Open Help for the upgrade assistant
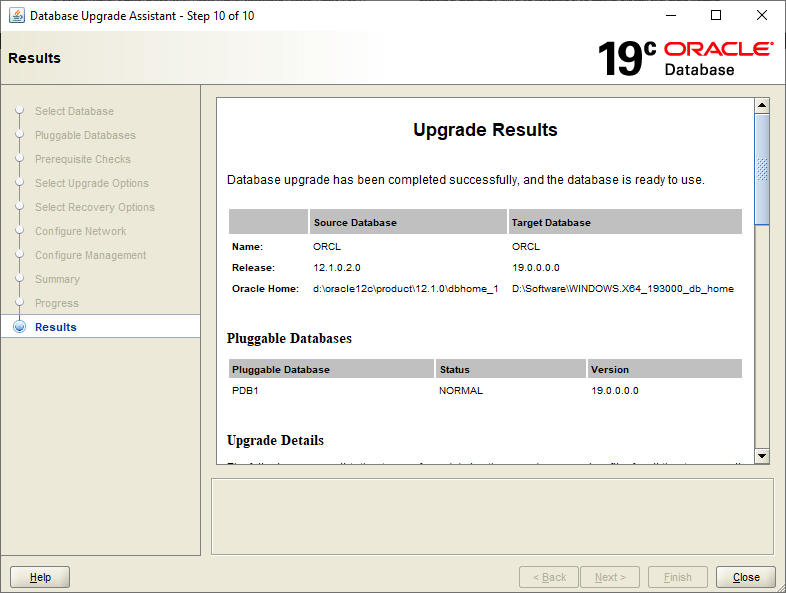 pyautogui.click(x=40, y=577)
